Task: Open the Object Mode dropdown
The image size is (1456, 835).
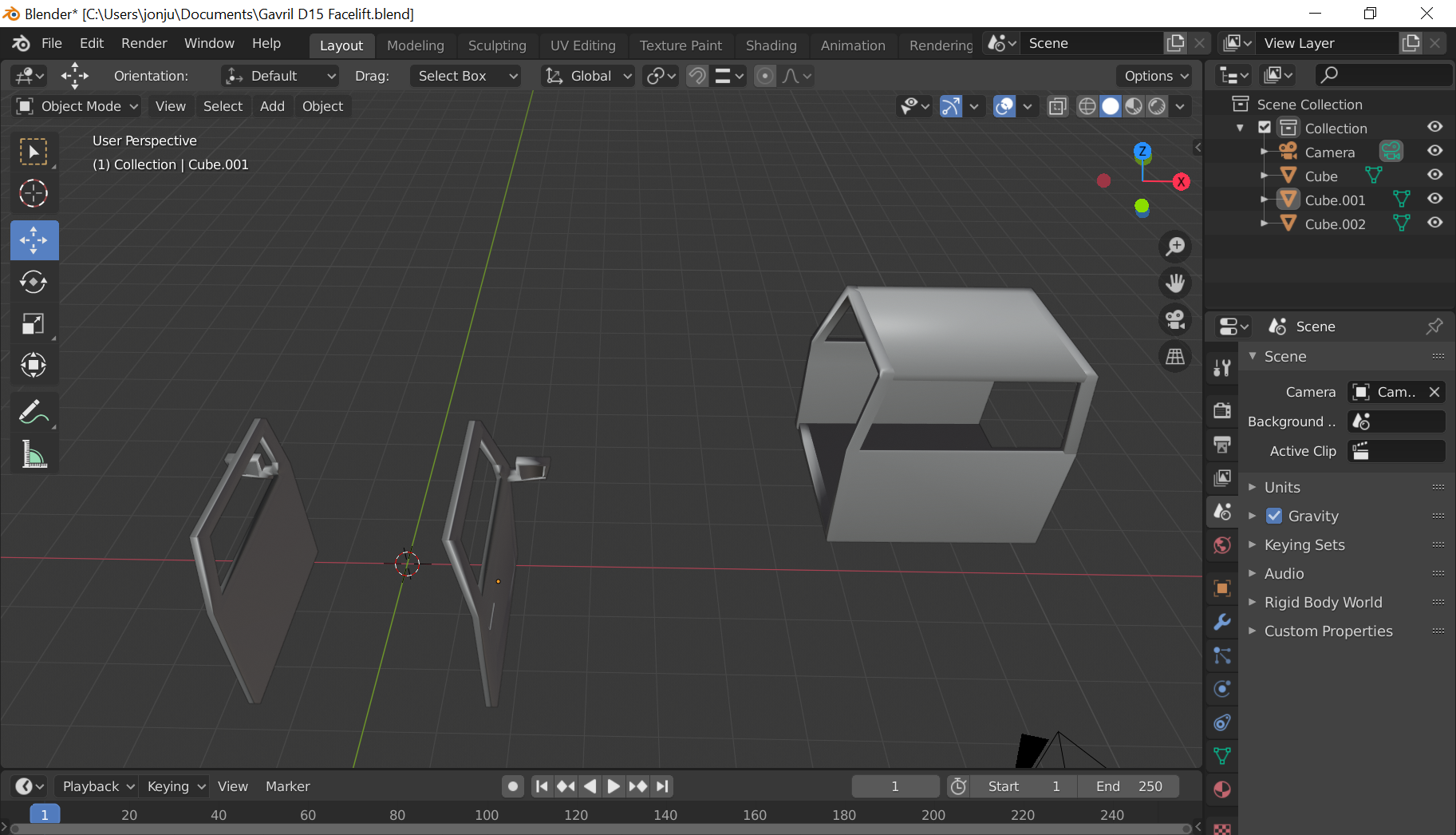Action: pyautogui.click(x=77, y=106)
